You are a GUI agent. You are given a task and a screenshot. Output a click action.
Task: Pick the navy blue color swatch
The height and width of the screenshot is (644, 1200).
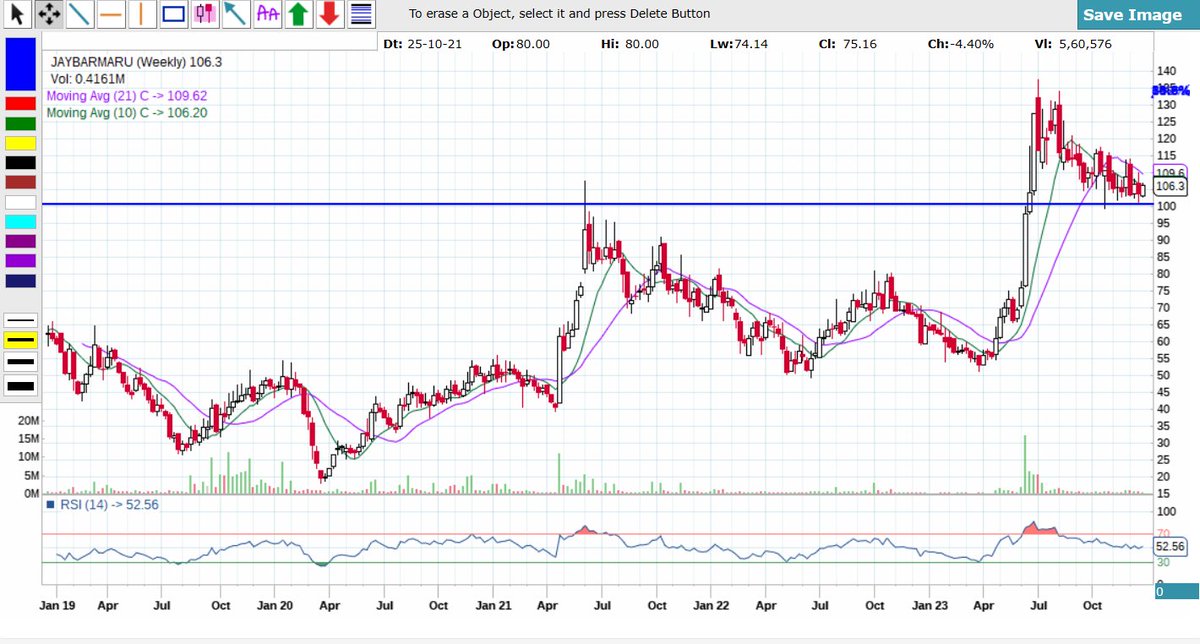(x=21, y=281)
